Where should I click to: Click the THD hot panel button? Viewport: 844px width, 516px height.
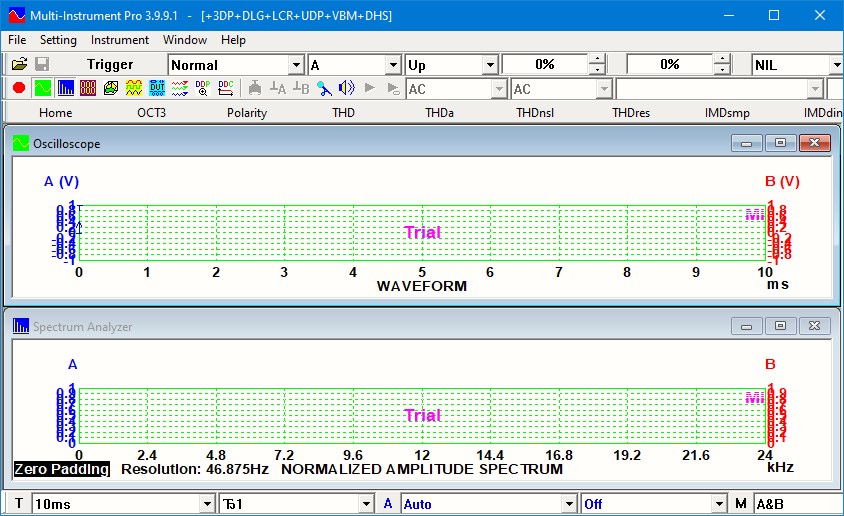coord(343,112)
